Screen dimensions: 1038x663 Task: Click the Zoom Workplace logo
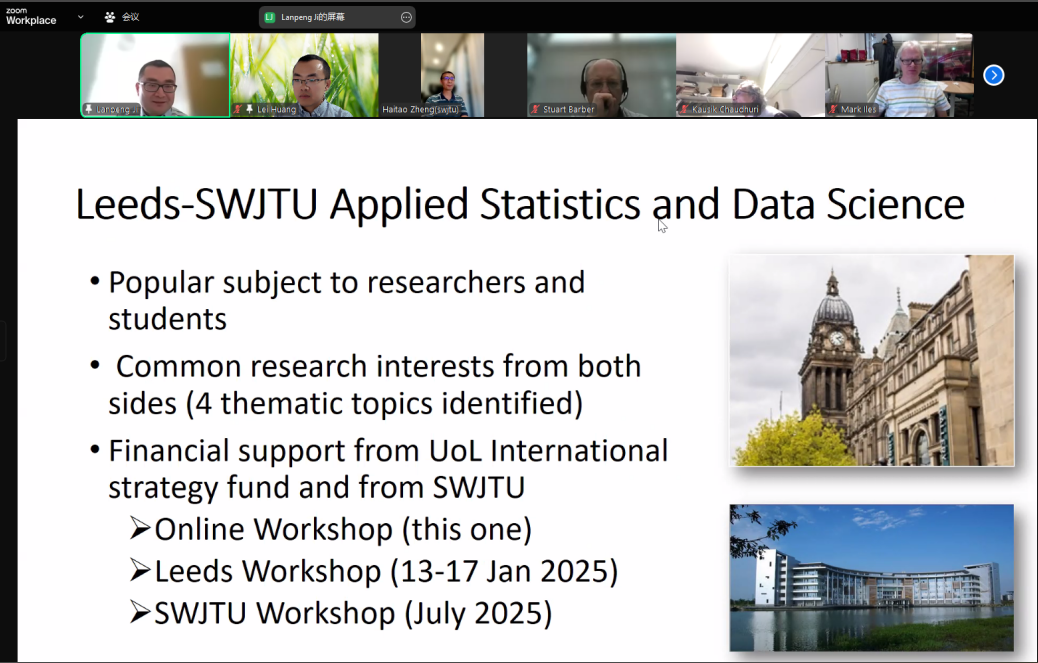point(31,16)
